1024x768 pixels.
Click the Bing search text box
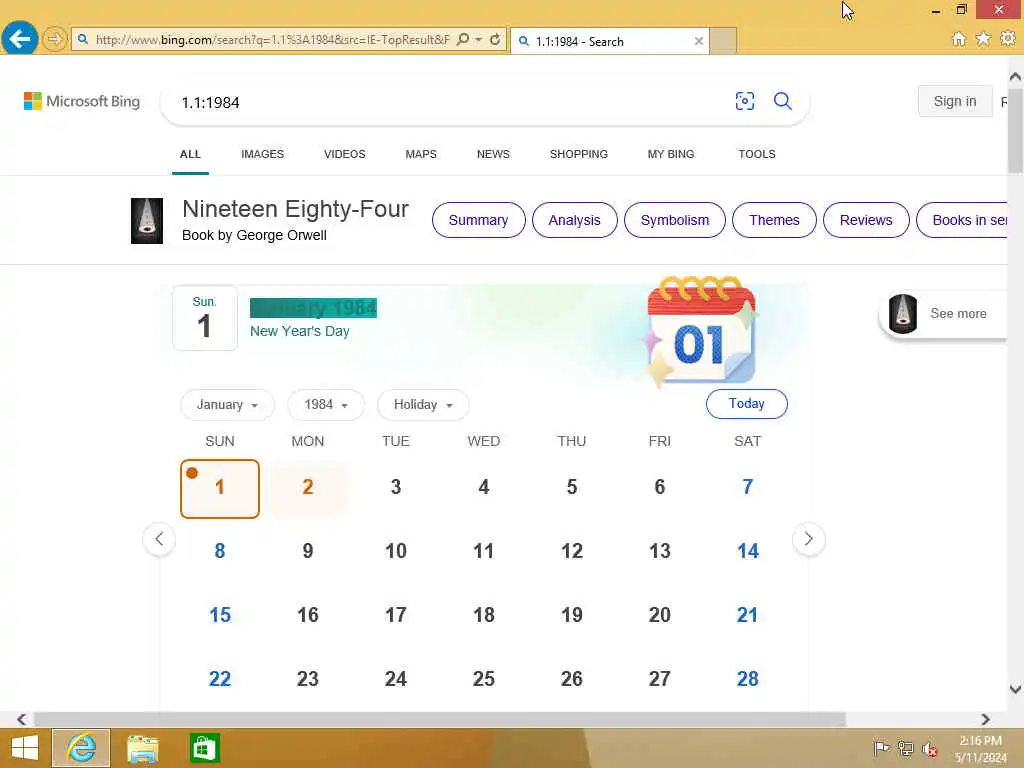[x=451, y=103]
